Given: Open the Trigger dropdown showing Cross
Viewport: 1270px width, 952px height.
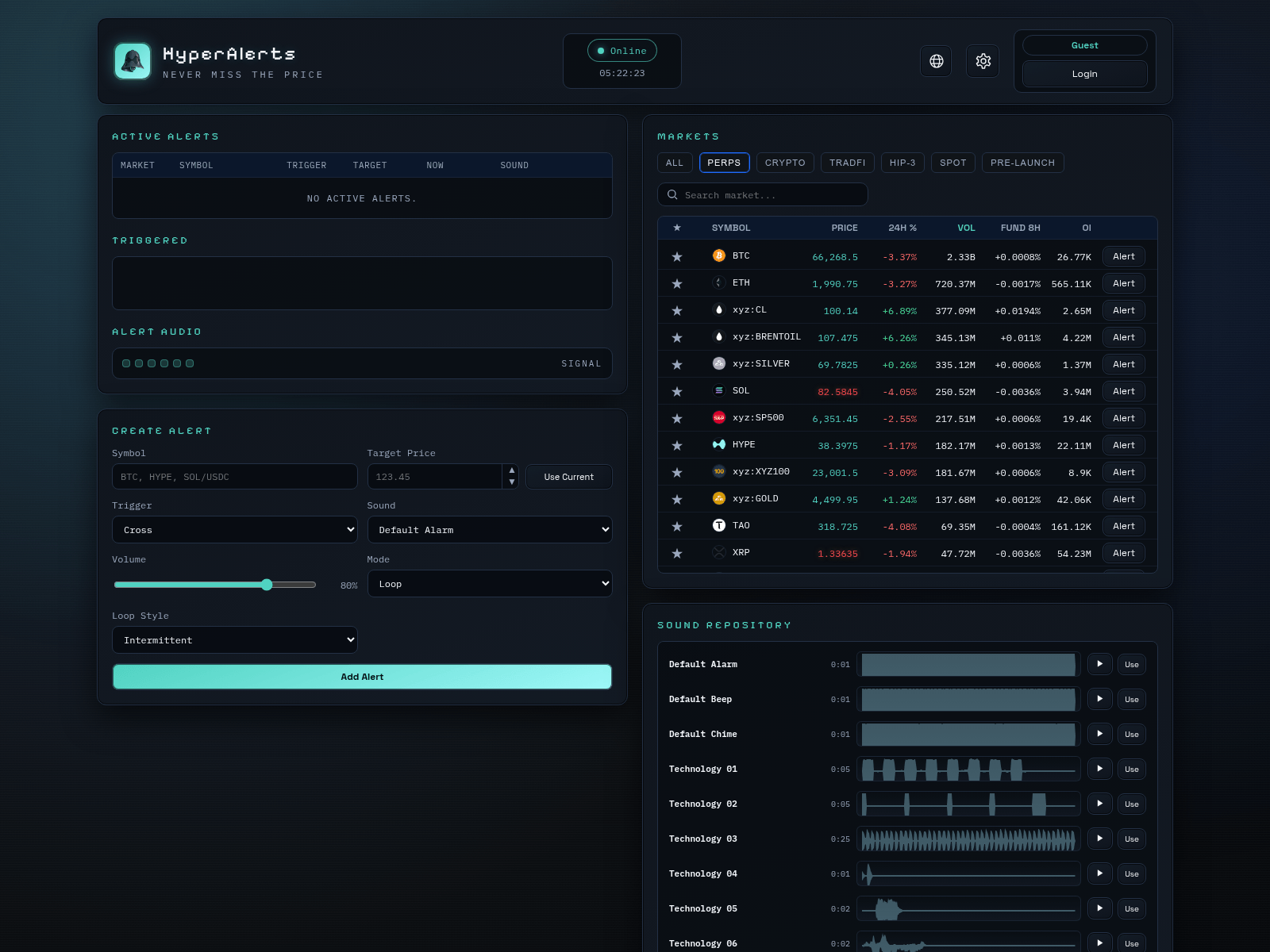Looking at the screenshot, I should coord(235,530).
